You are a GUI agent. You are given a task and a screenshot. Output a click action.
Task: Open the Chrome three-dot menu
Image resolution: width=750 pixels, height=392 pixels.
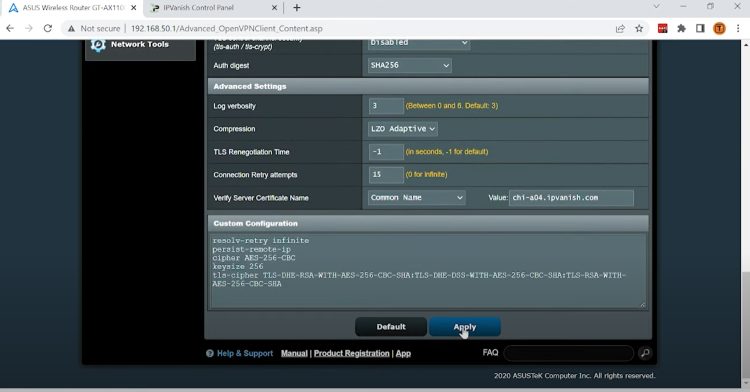coord(738,29)
